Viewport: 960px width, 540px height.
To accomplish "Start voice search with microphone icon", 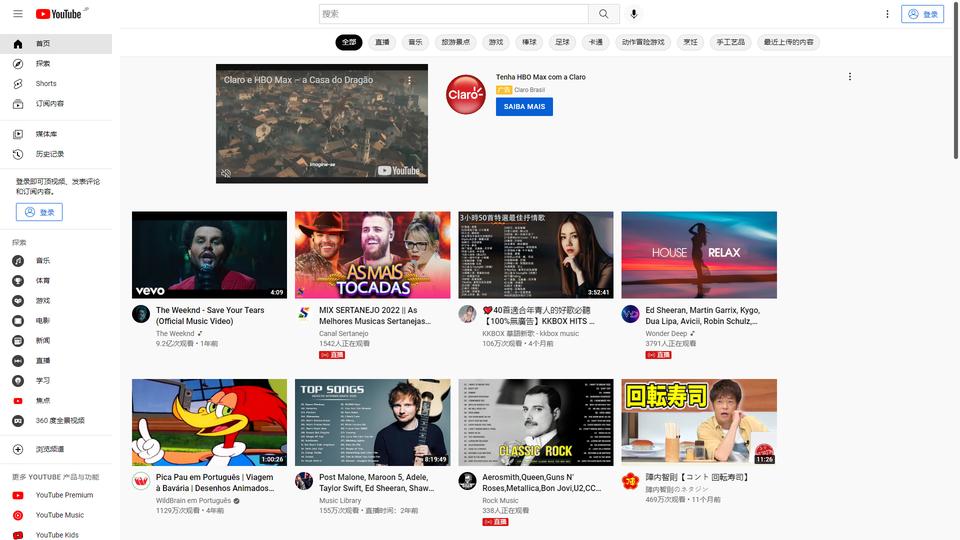I will click(634, 13).
